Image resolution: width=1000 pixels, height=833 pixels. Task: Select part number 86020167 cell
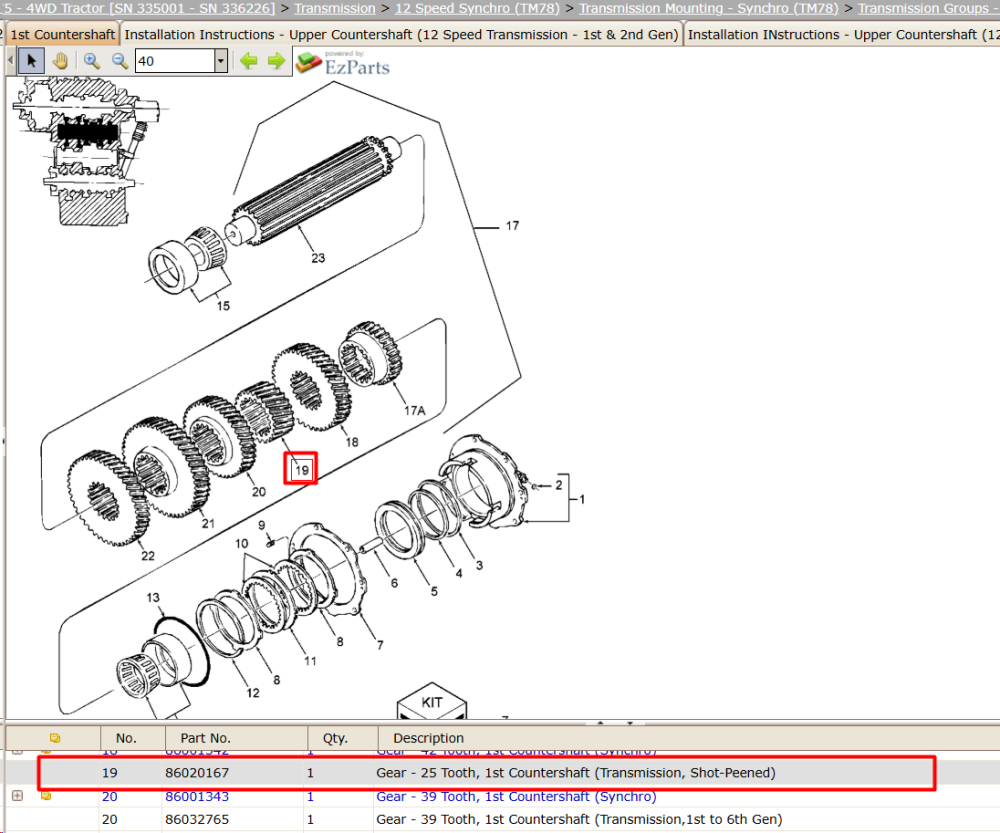pos(196,772)
